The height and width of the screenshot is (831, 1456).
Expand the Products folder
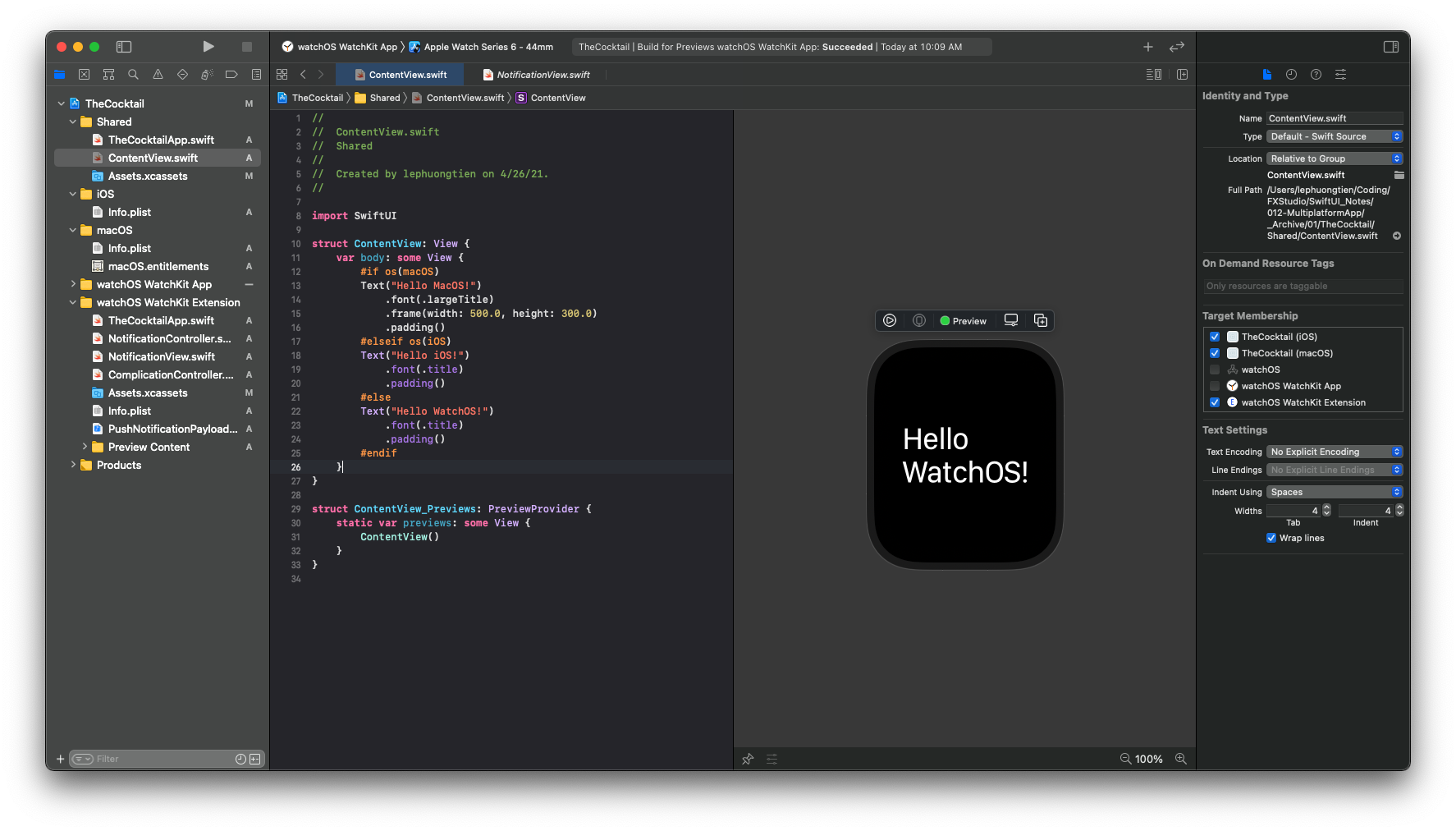pos(73,465)
